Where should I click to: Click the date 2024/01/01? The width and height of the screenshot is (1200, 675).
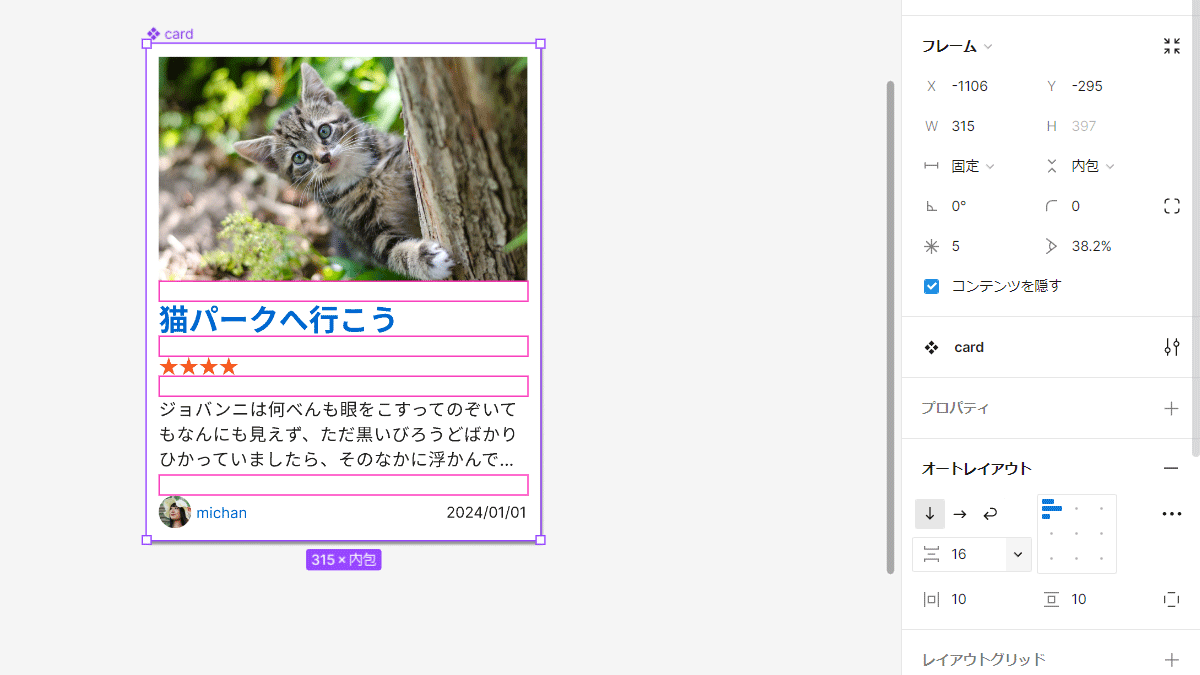coord(486,513)
